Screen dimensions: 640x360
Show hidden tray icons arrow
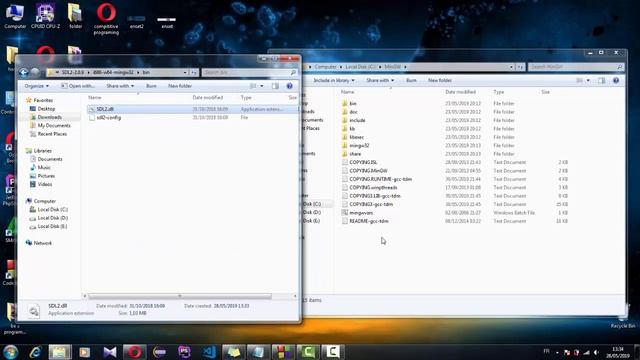557,352
